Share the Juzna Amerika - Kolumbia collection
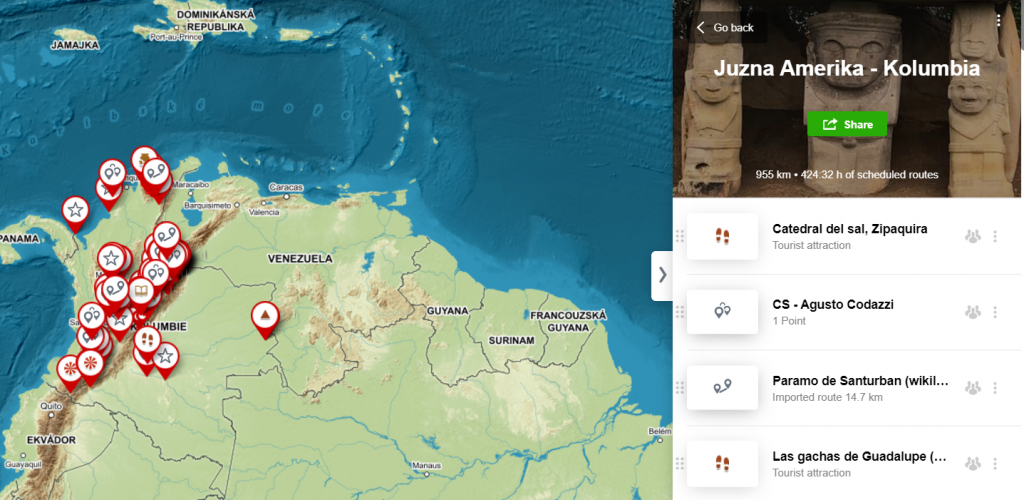 point(847,124)
